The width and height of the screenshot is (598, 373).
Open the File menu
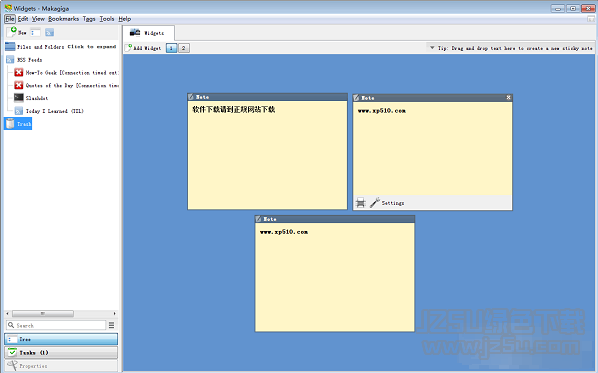(10, 19)
